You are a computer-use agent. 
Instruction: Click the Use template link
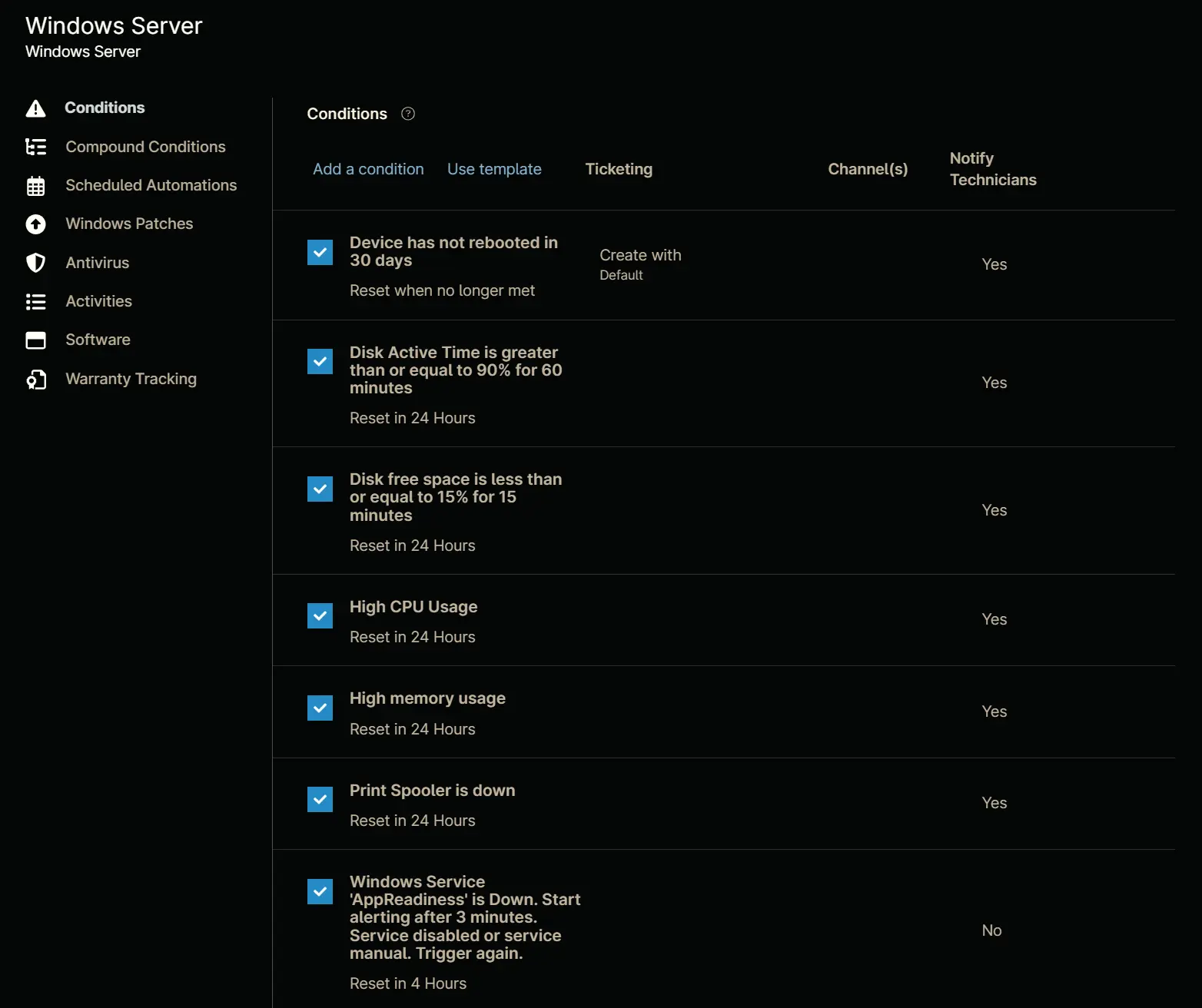coord(494,169)
